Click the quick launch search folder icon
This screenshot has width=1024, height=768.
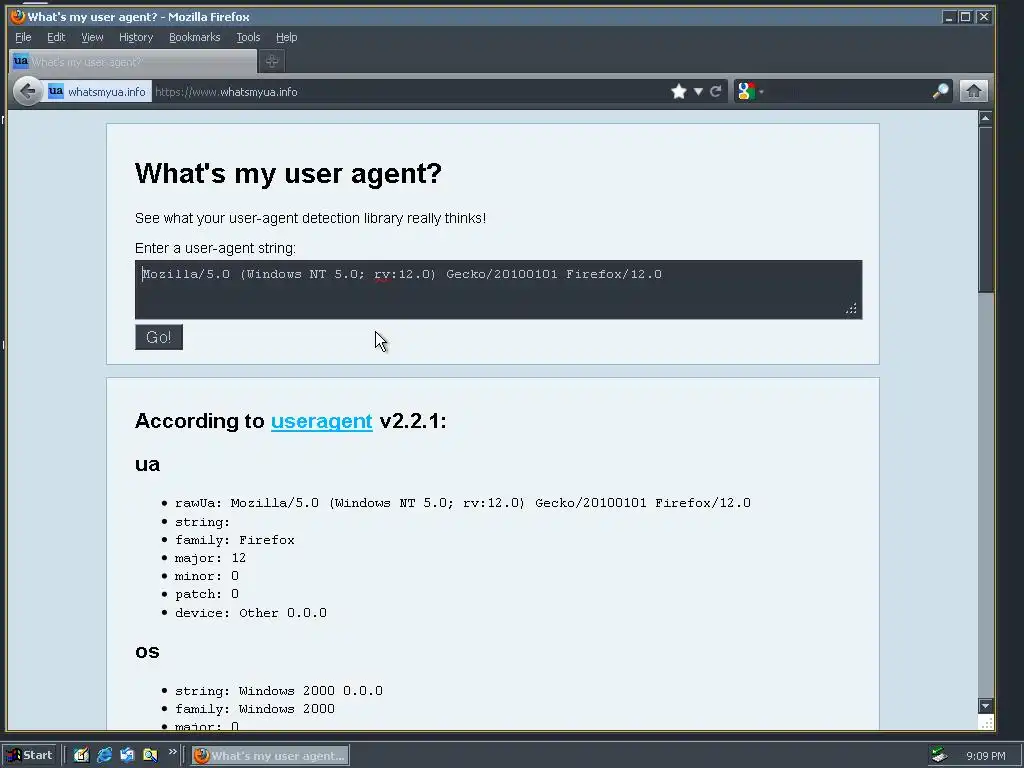point(150,755)
